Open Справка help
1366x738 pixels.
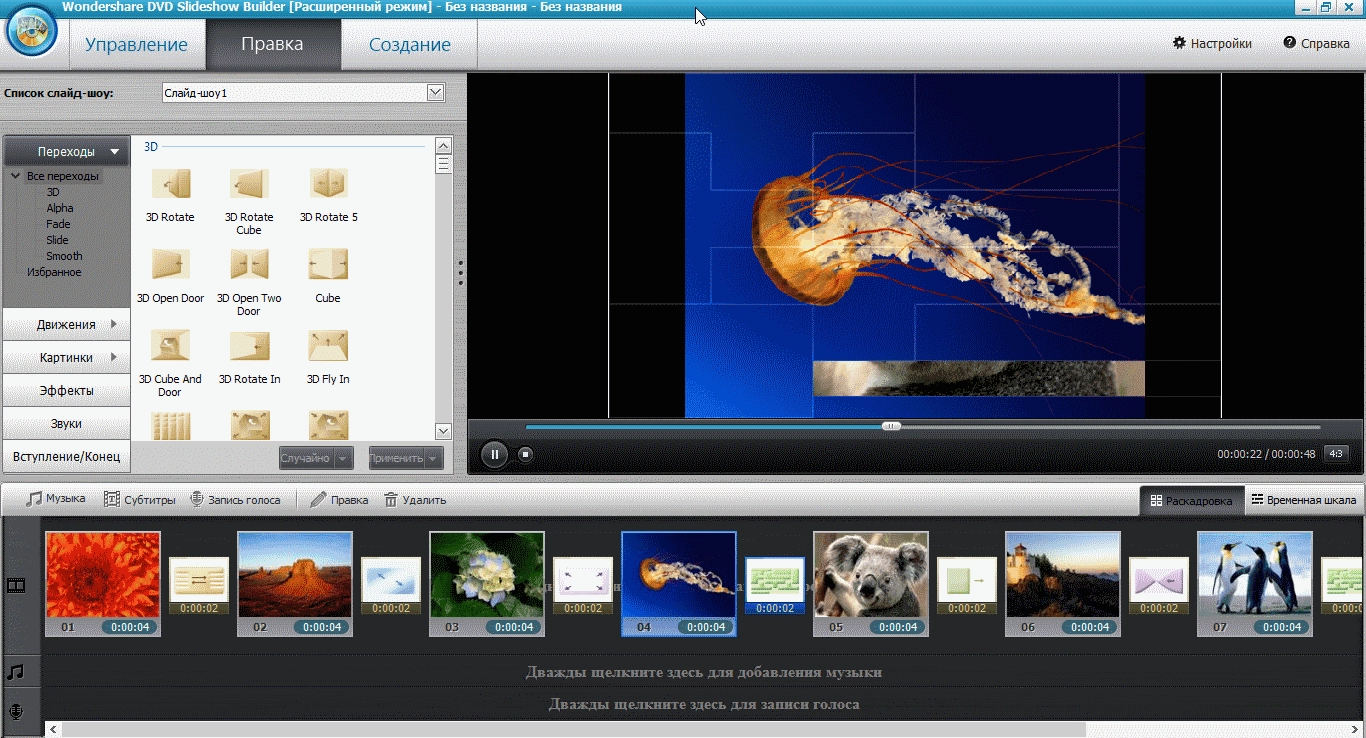pos(1316,44)
